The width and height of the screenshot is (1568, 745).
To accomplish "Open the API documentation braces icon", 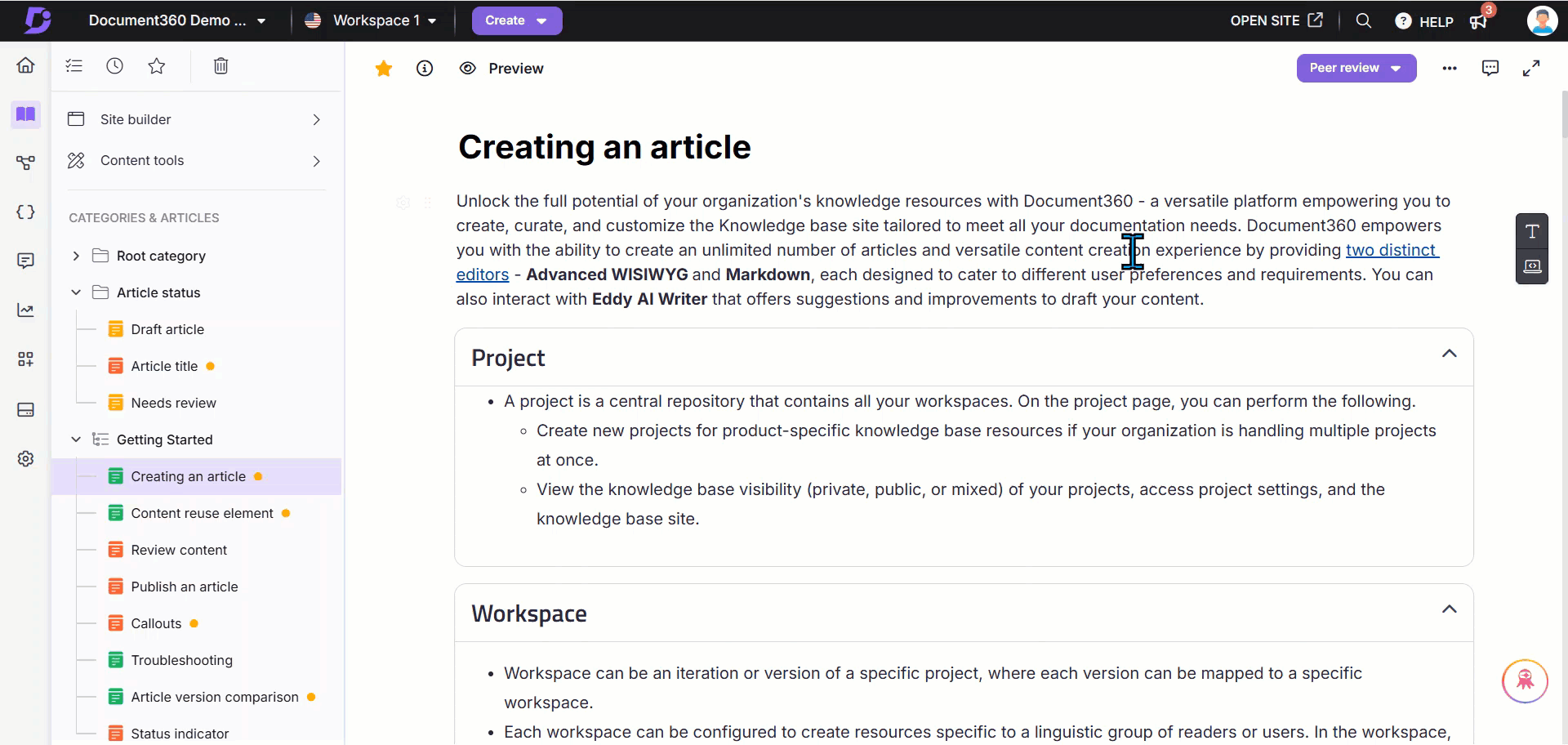I will tap(26, 212).
